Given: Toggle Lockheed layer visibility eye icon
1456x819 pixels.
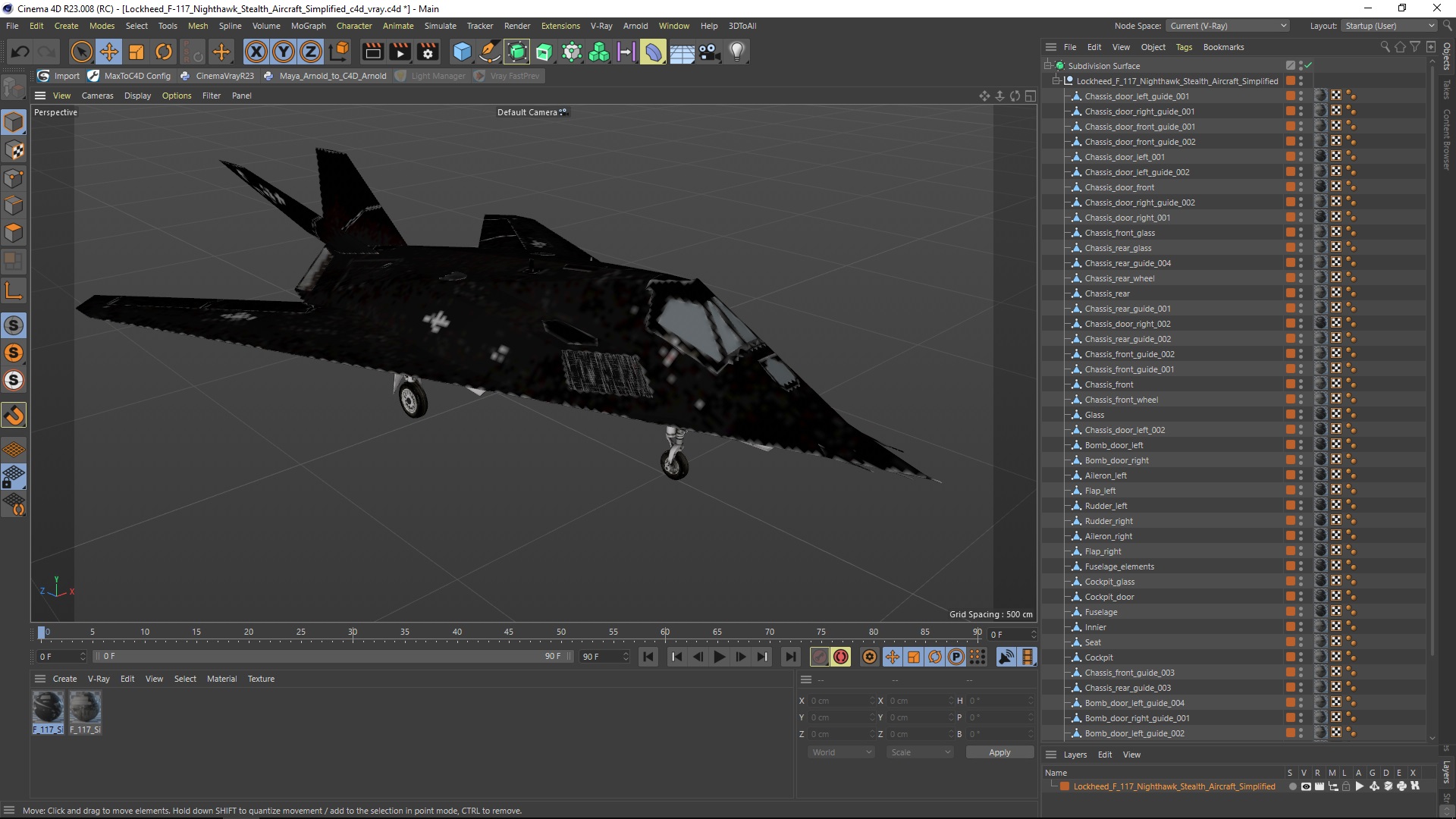Looking at the screenshot, I should [1306, 786].
